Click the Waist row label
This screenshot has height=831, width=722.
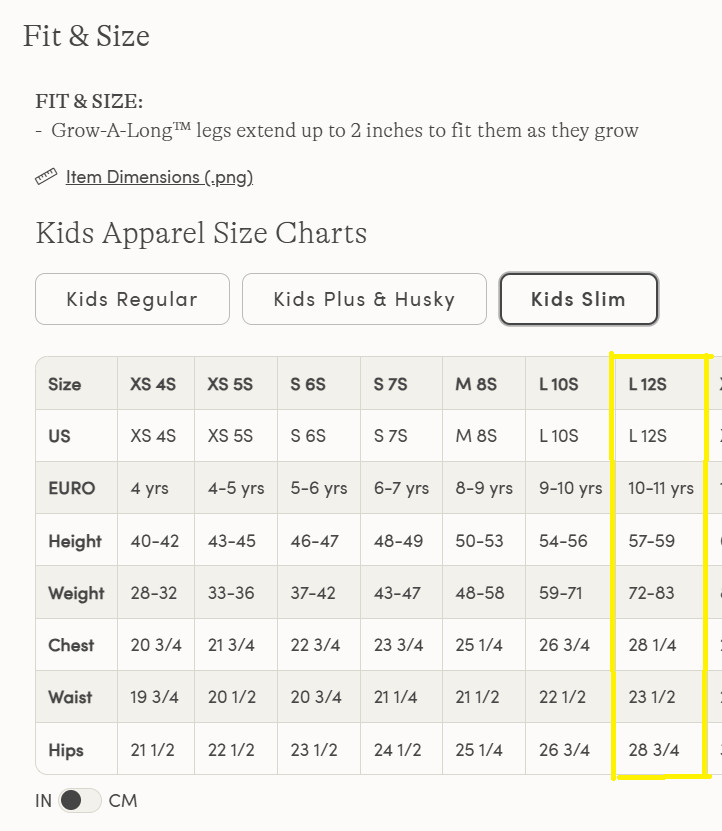pyautogui.click(x=70, y=697)
